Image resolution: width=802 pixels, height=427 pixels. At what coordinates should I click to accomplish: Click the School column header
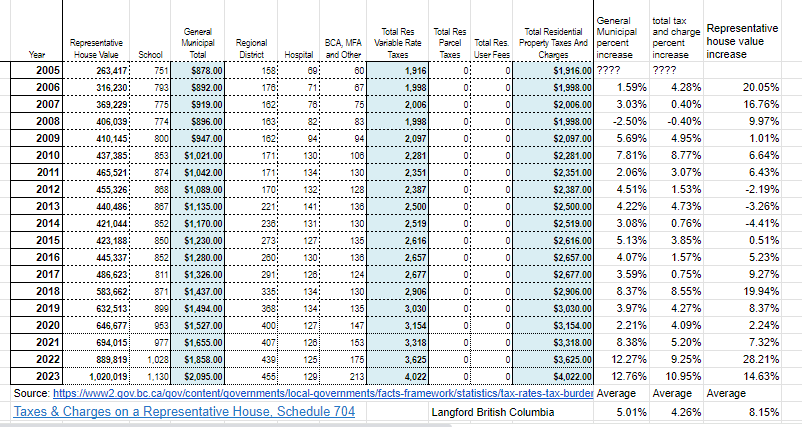click(150, 54)
